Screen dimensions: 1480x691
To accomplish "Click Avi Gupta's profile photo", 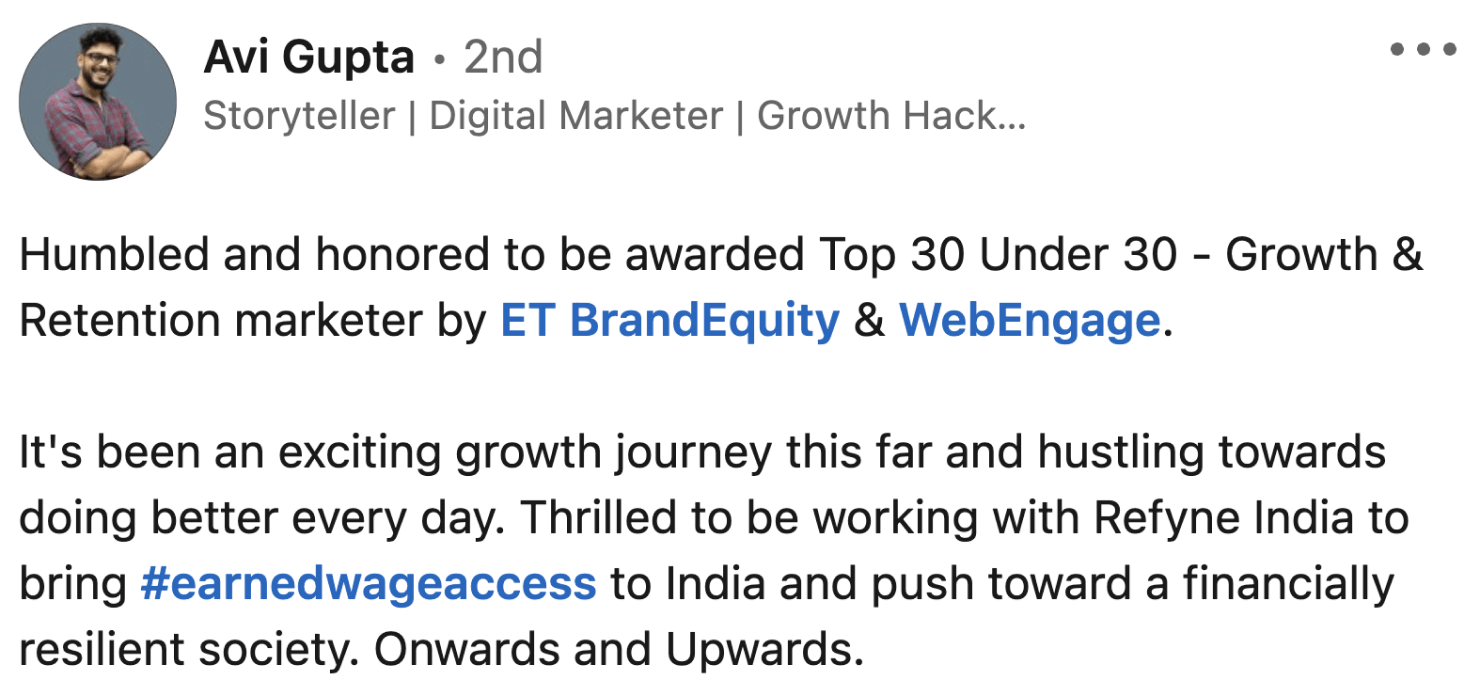I will pyautogui.click(x=97, y=101).
